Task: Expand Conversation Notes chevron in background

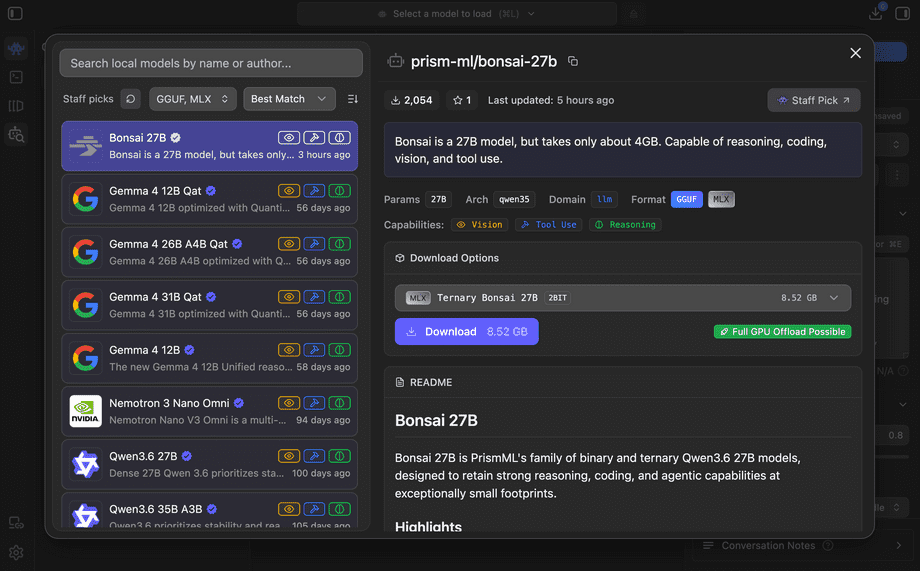Action: click(898, 546)
